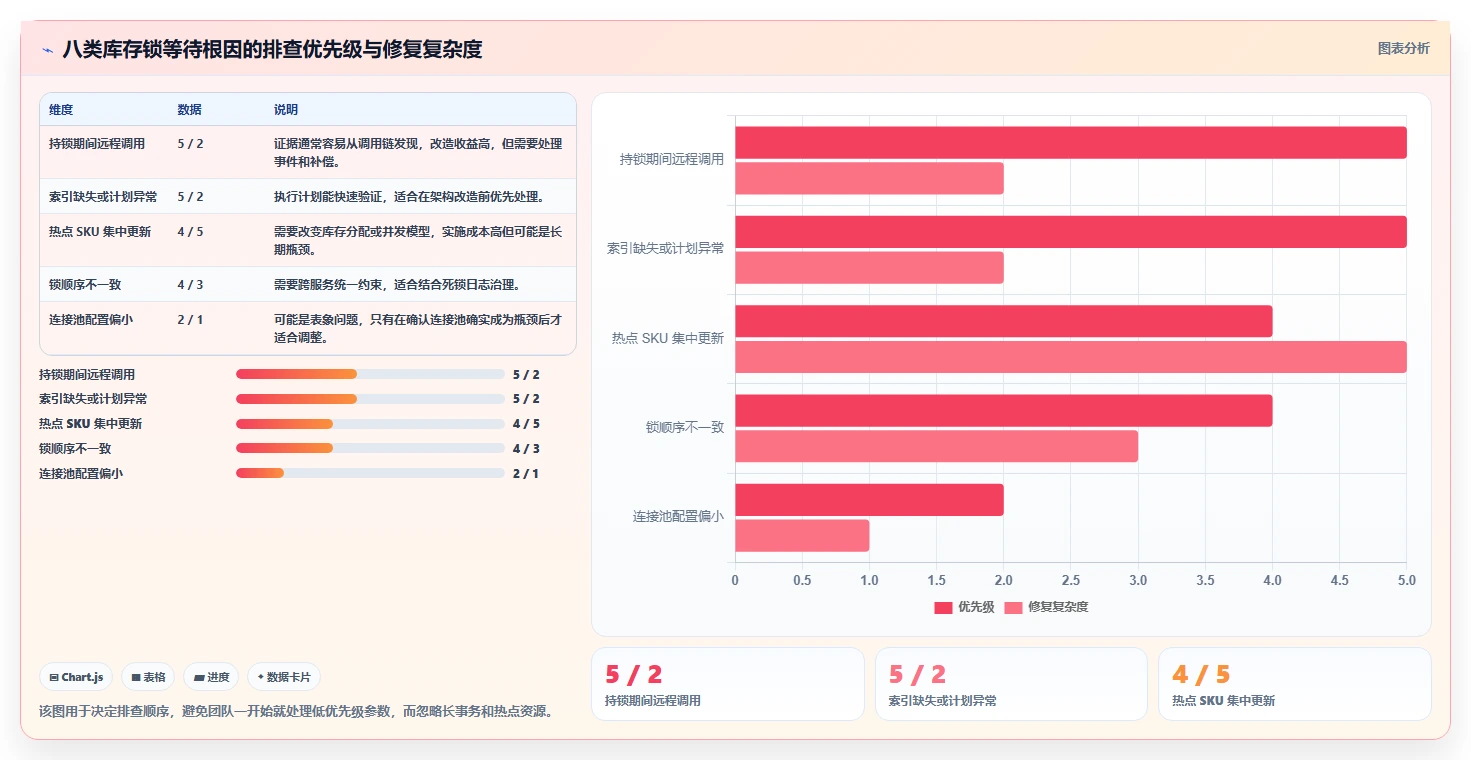
Task: Open the 热点 SKU 集中更新 data card
Action: (1295, 684)
